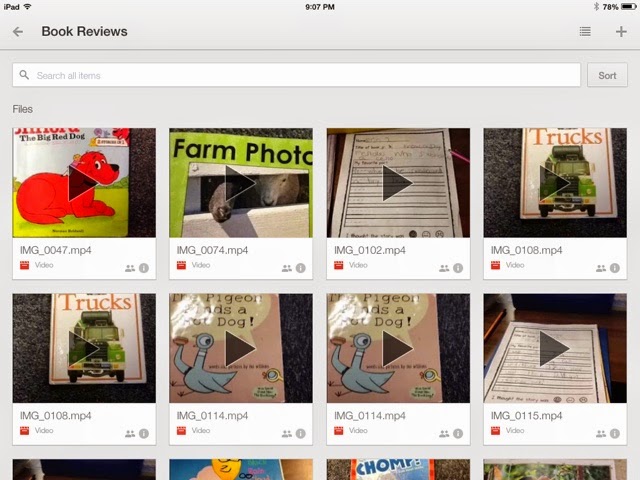Image resolution: width=640 pixels, height=480 pixels.
Task: Tap the battery icon in status bar
Action: [x=628, y=7]
